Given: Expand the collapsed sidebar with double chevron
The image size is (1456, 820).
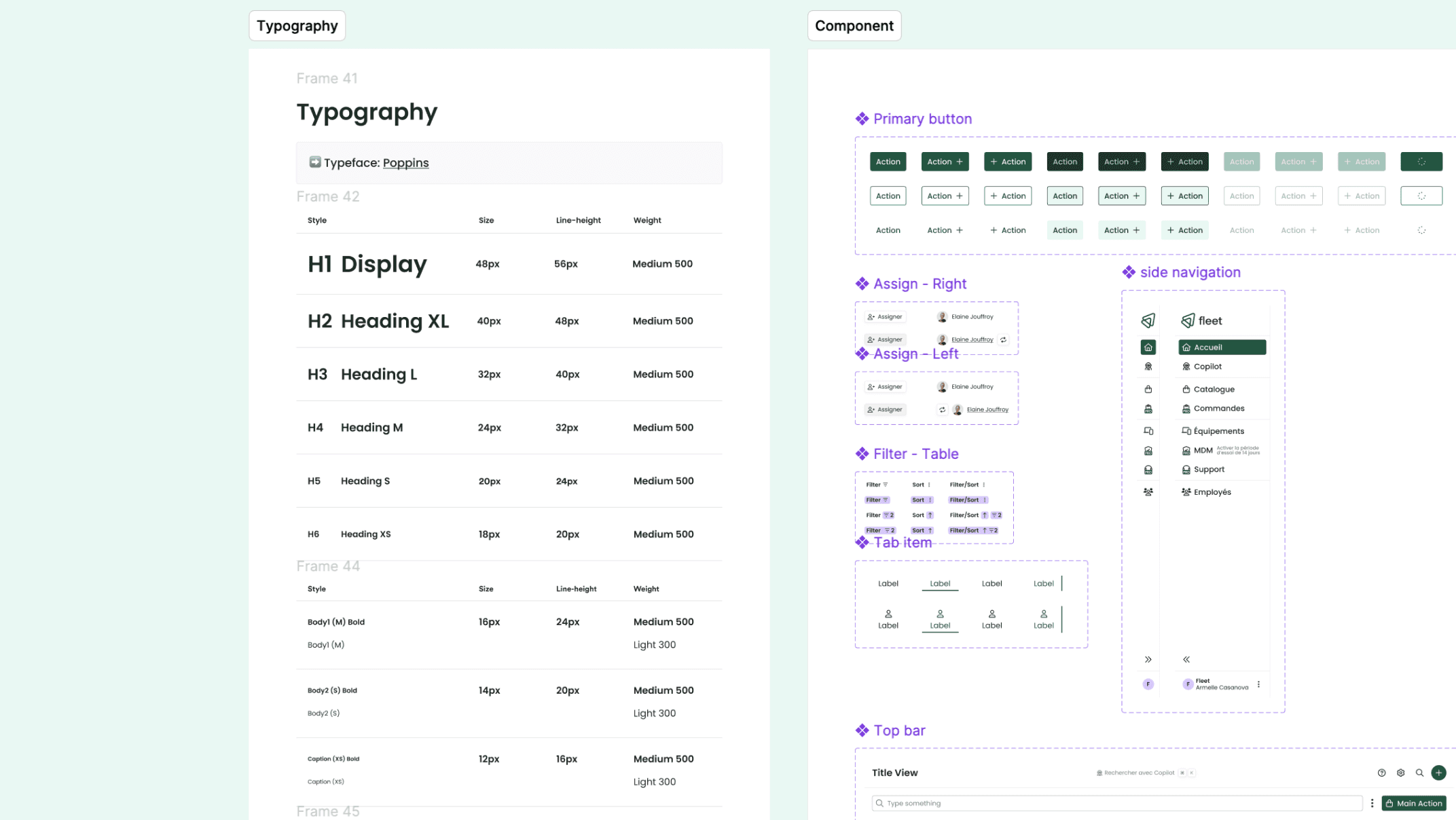Looking at the screenshot, I should 1148,659.
